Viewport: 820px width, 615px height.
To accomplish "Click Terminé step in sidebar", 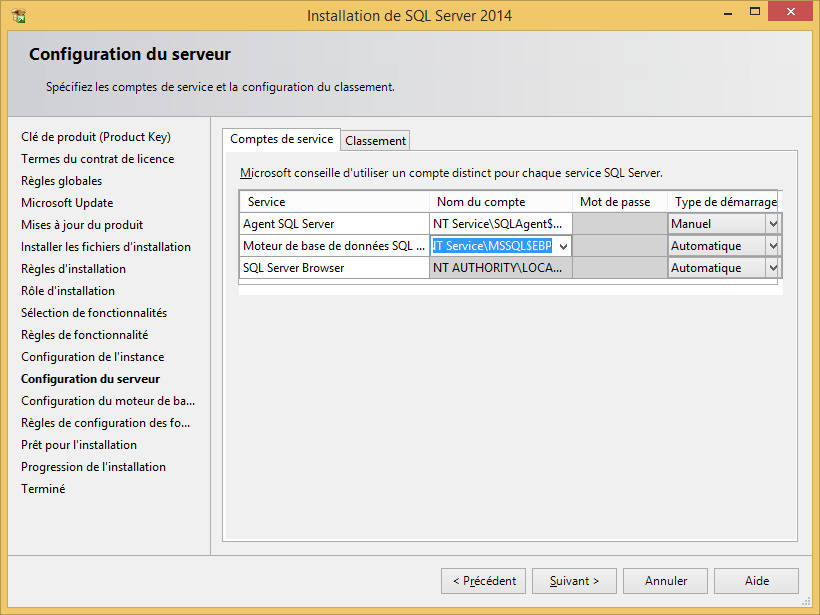I will (x=43, y=488).
